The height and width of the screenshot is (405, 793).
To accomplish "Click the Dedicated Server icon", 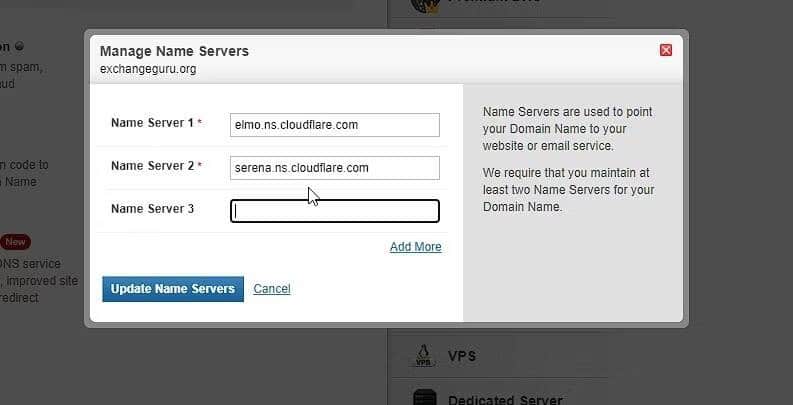I will (424, 397).
